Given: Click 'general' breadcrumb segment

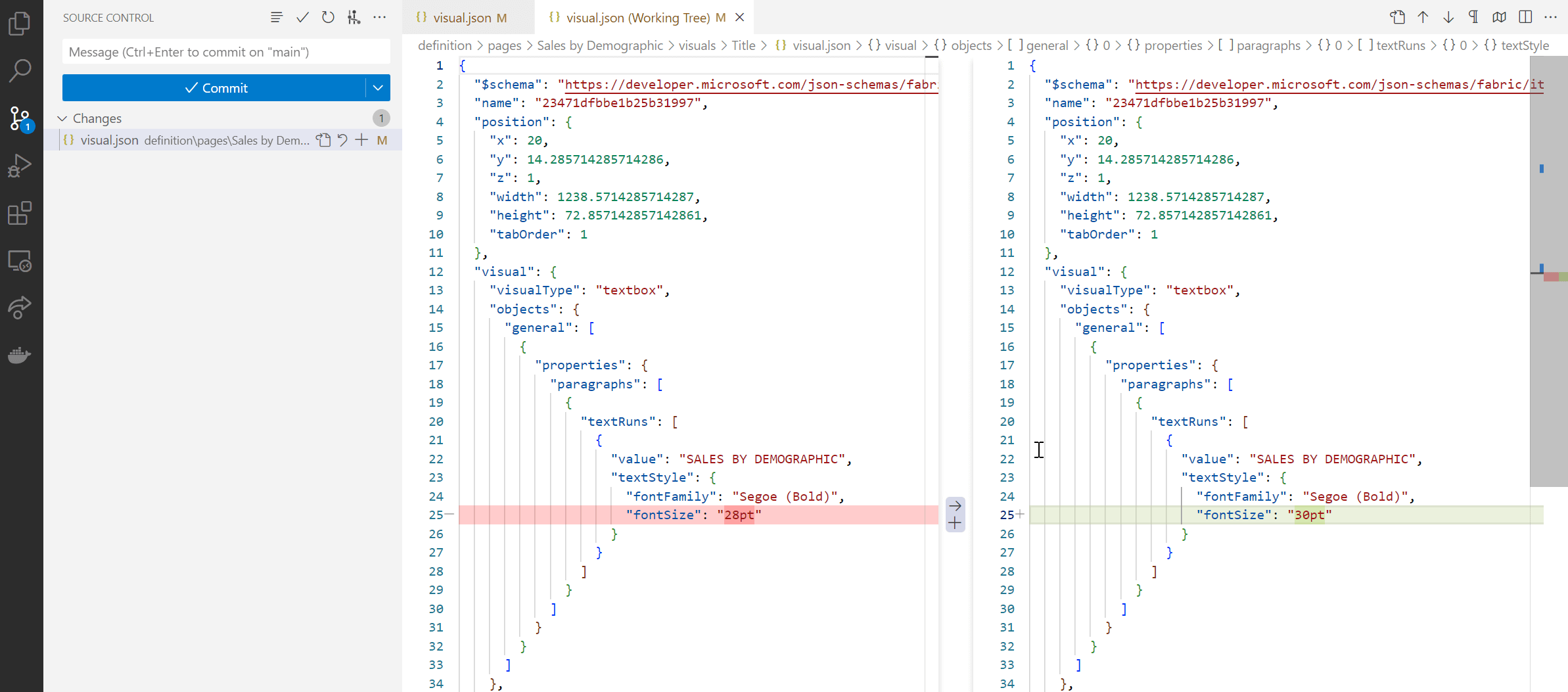Looking at the screenshot, I should point(1038,45).
